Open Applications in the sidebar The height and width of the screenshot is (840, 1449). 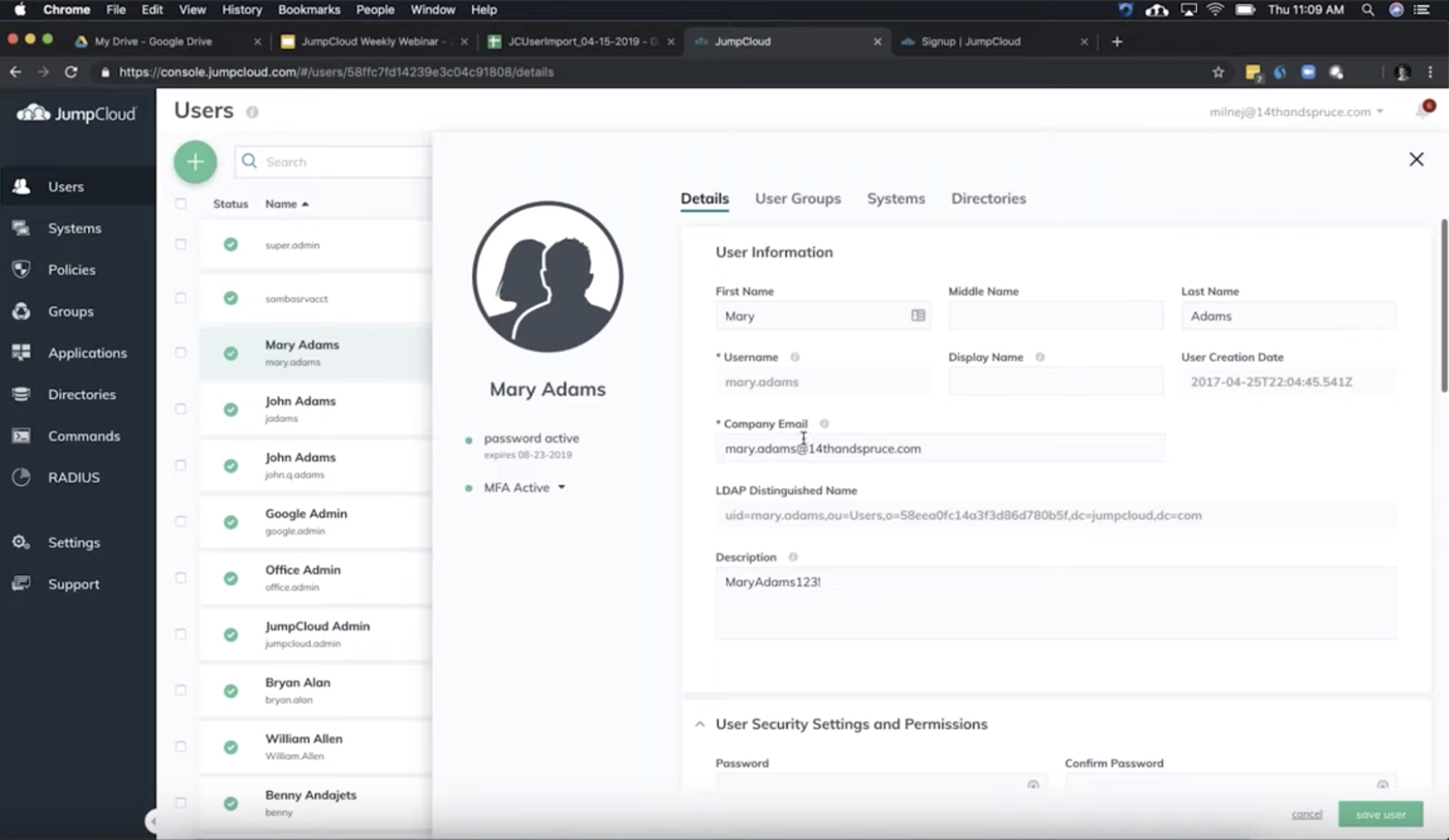tap(87, 353)
